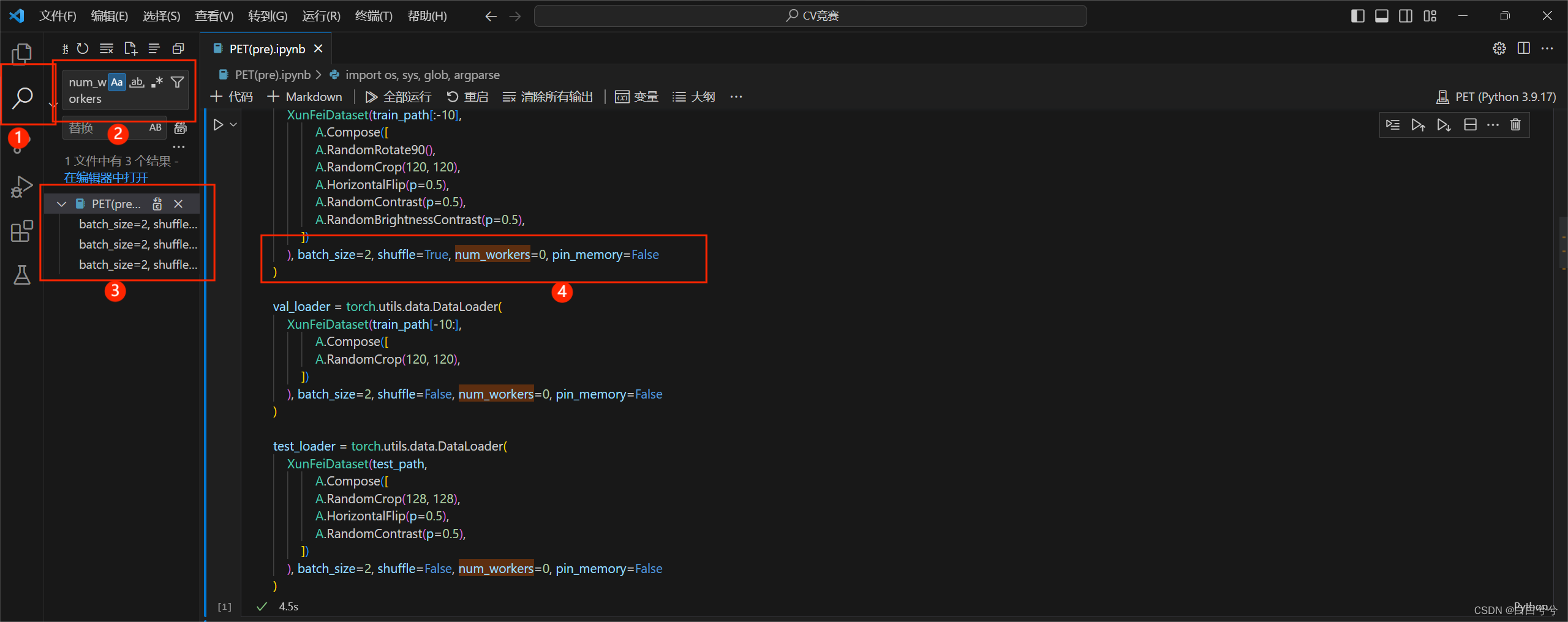Open more editor actions ellipsis
The width and height of the screenshot is (1568, 622).
(x=1547, y=48)
